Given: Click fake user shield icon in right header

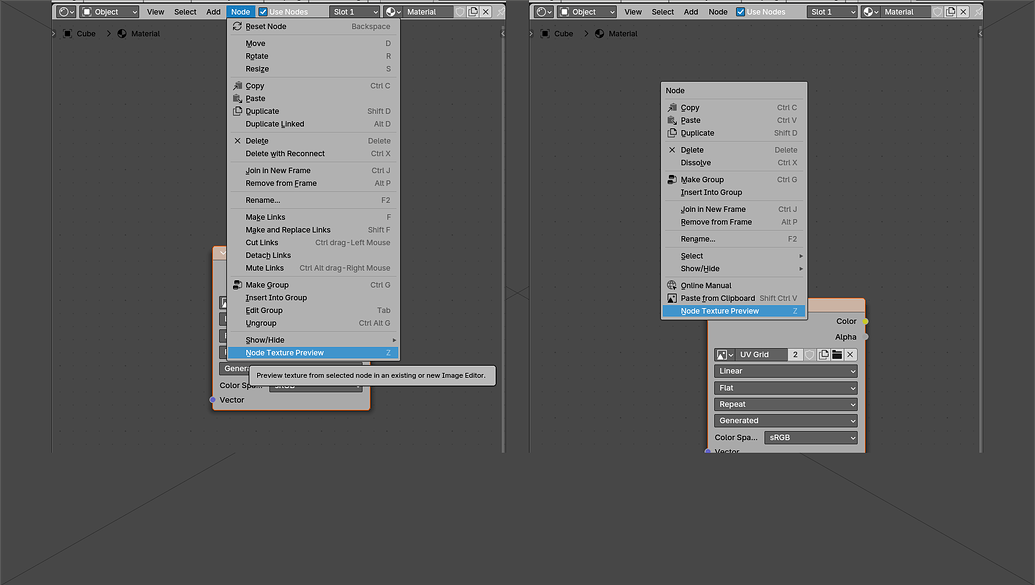Looking at the screenshot, I should [x=937, y=12].
